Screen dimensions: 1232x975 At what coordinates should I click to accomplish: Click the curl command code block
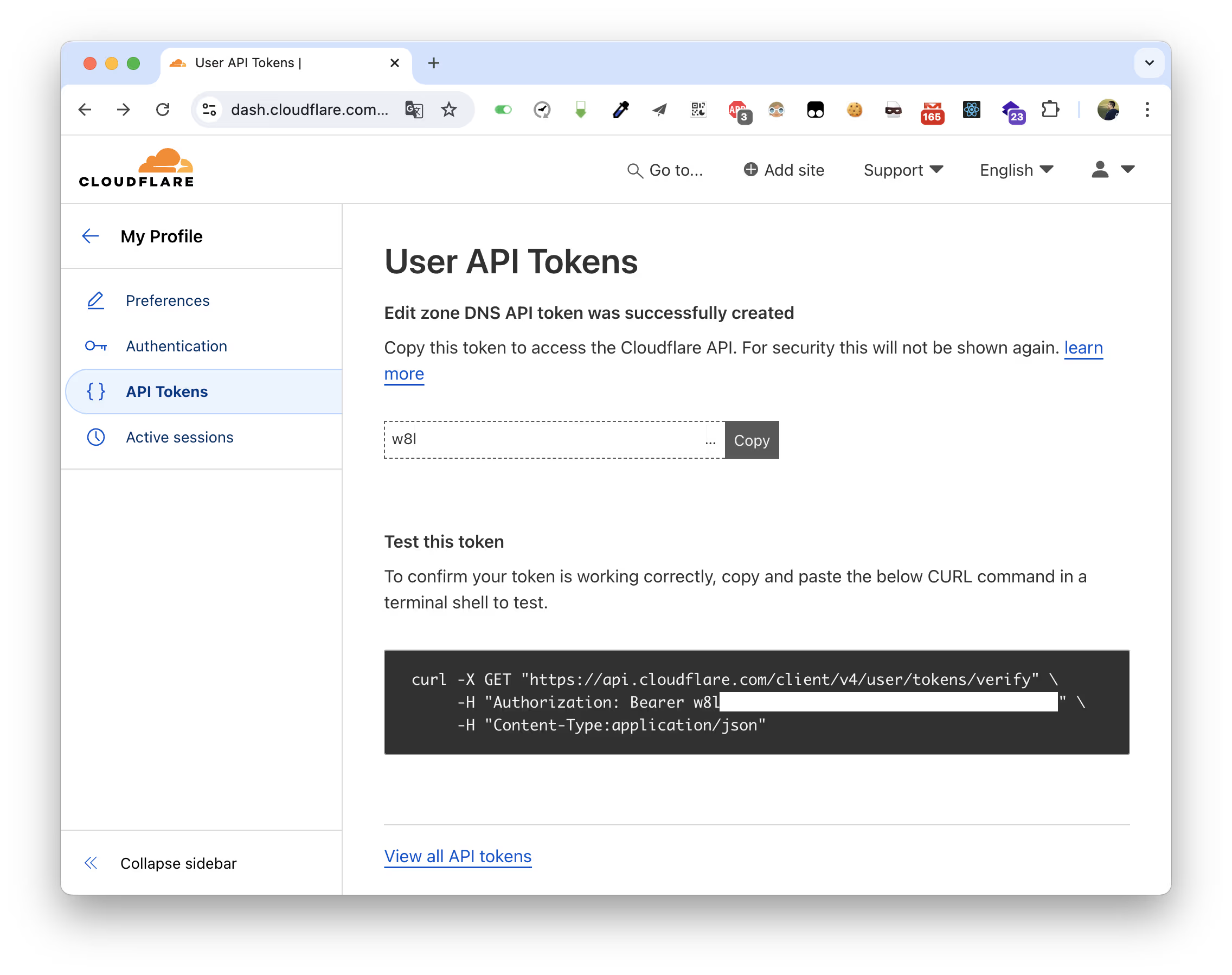(756, 702)
